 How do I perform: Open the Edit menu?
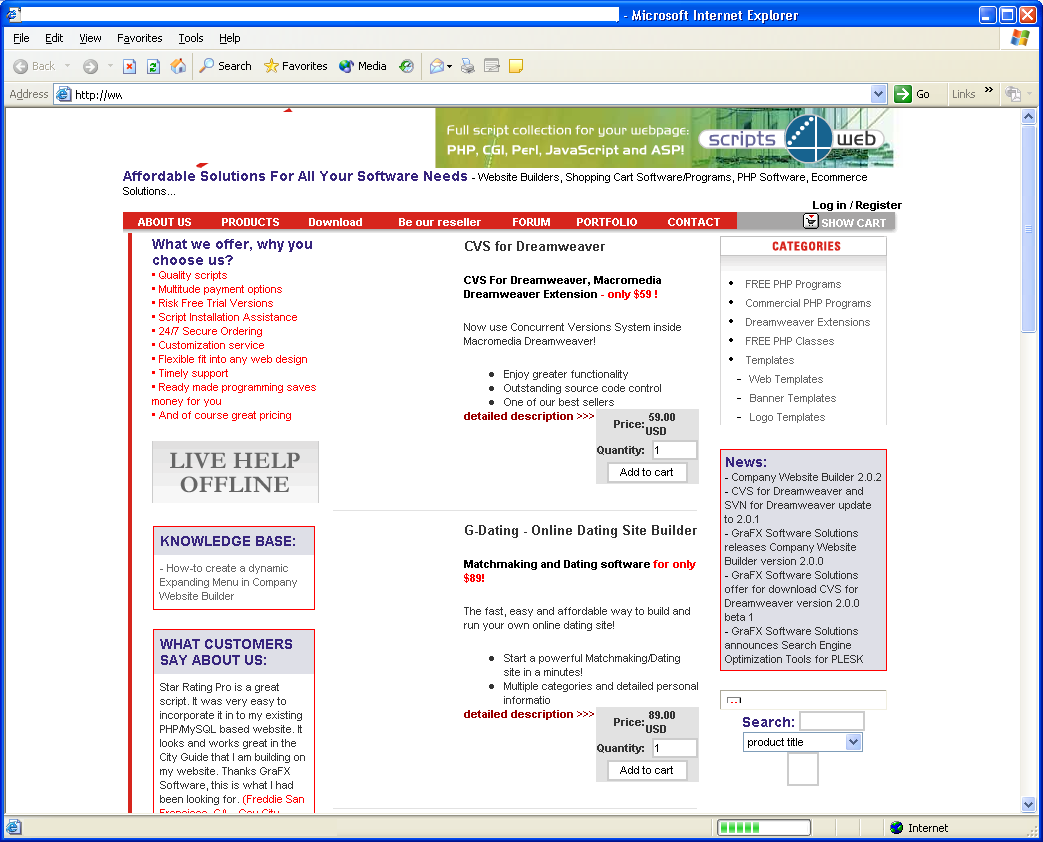[54, 38]
